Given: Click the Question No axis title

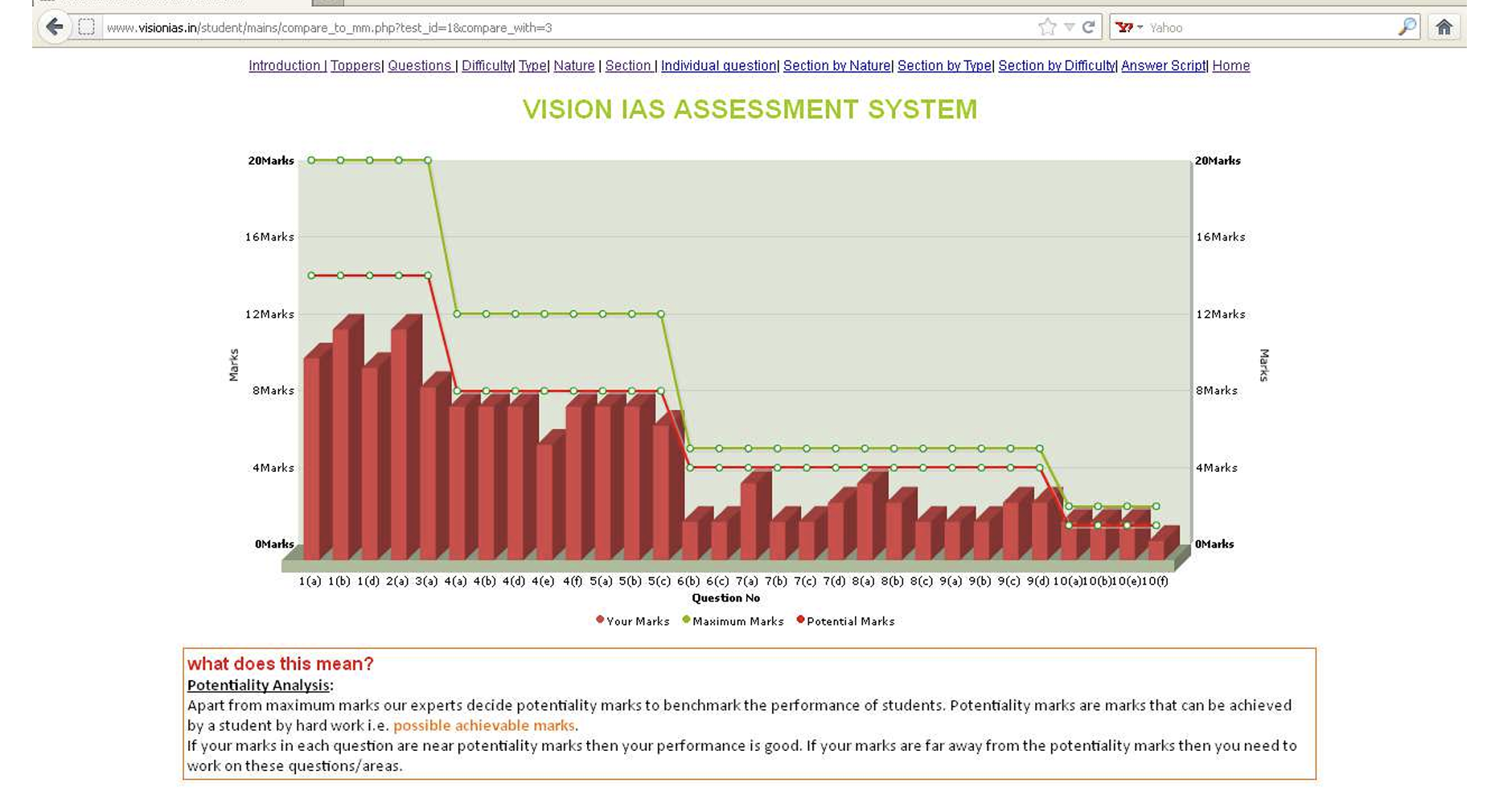Looking at the screenshot, I should click(x=726, y=598).
